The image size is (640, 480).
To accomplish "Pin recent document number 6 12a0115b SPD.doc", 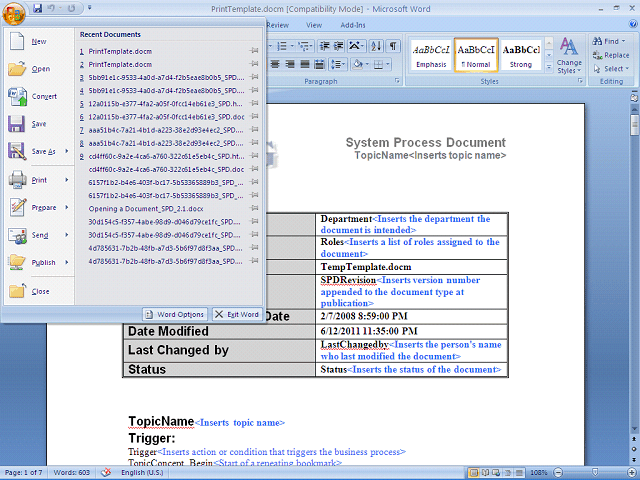I will pyautogui.click(x=254, y=116).
